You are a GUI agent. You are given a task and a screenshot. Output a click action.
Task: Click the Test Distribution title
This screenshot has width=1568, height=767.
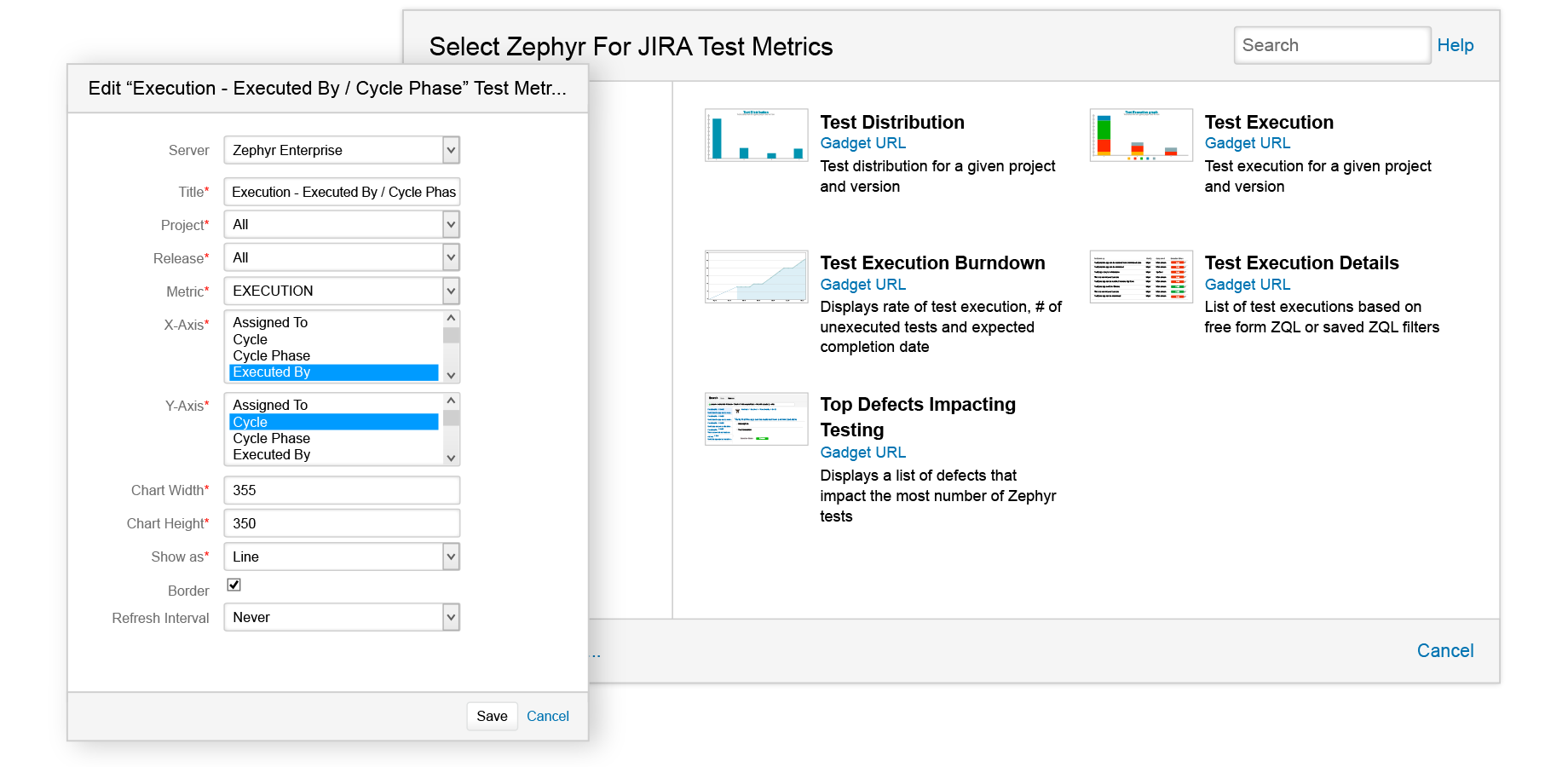coord(892,122)
